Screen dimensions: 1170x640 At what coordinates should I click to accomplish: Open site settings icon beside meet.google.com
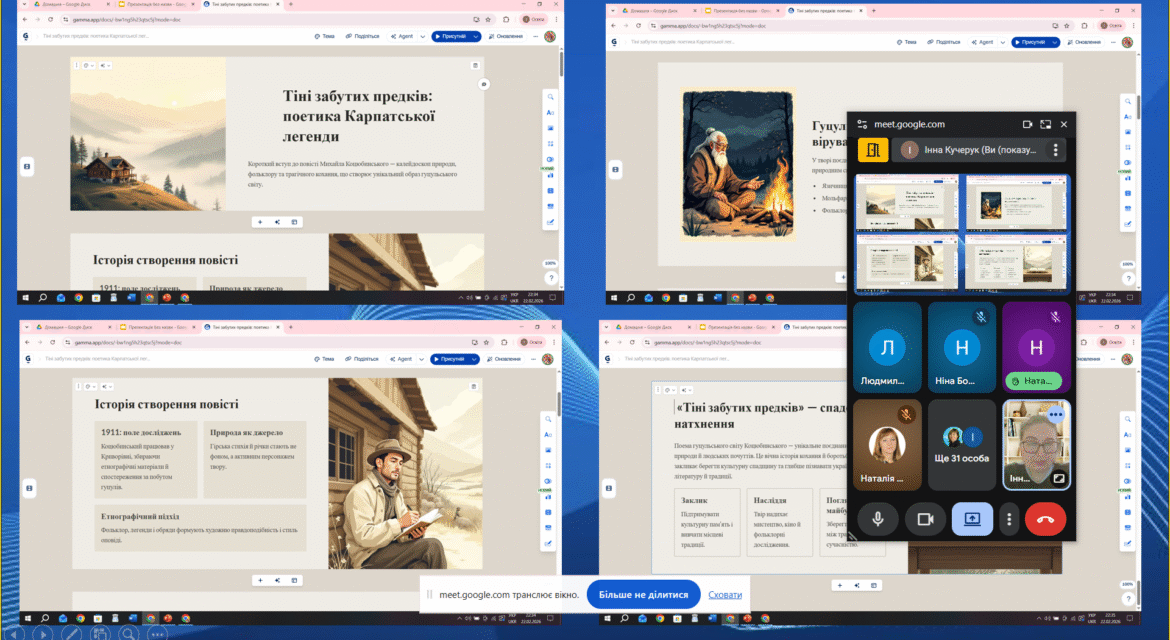tap(863, 125)
